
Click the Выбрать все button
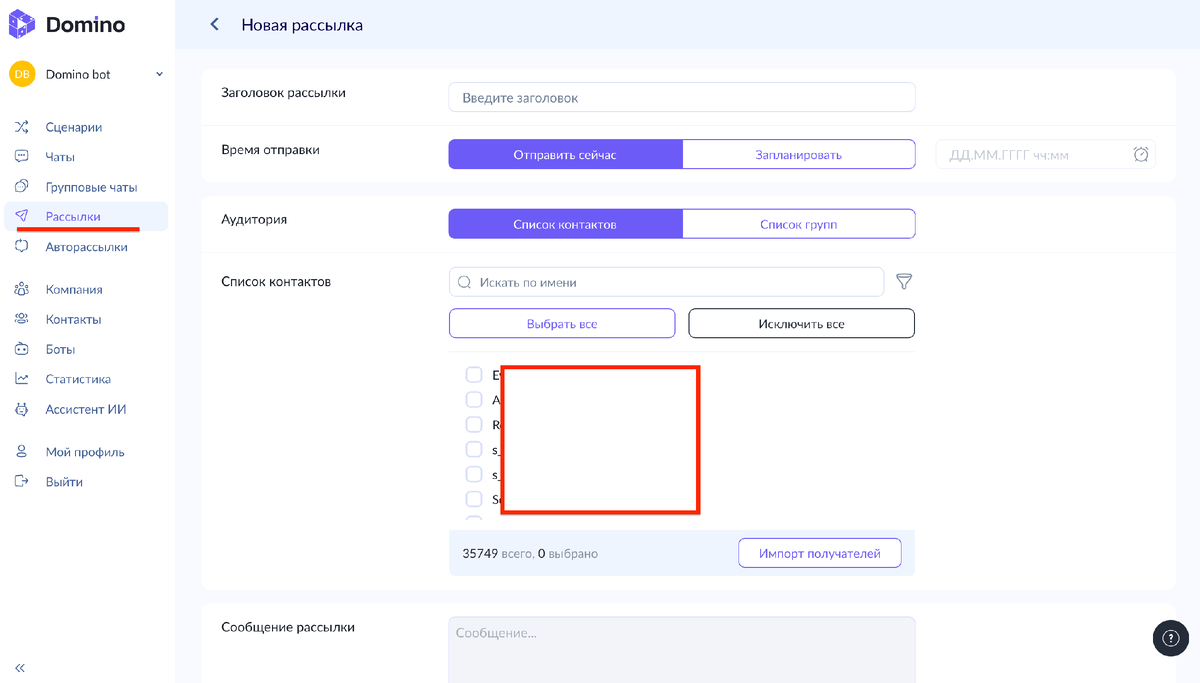(x=562, y=324)
